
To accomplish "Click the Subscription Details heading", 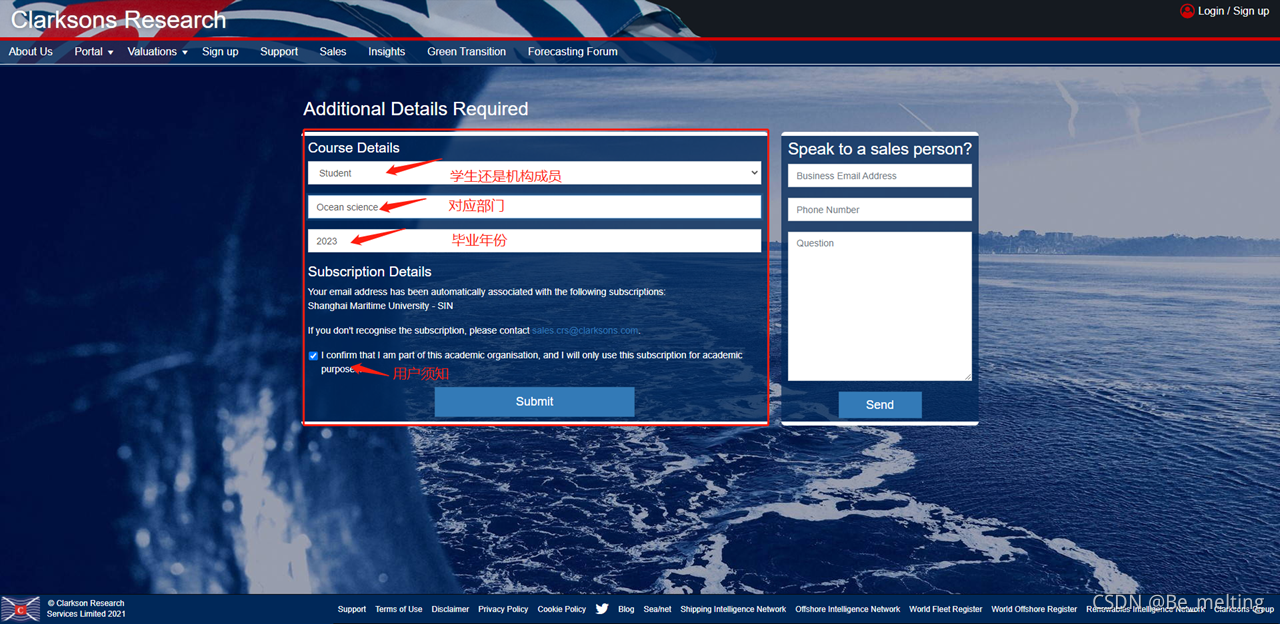I will click(x=370, y=272).
